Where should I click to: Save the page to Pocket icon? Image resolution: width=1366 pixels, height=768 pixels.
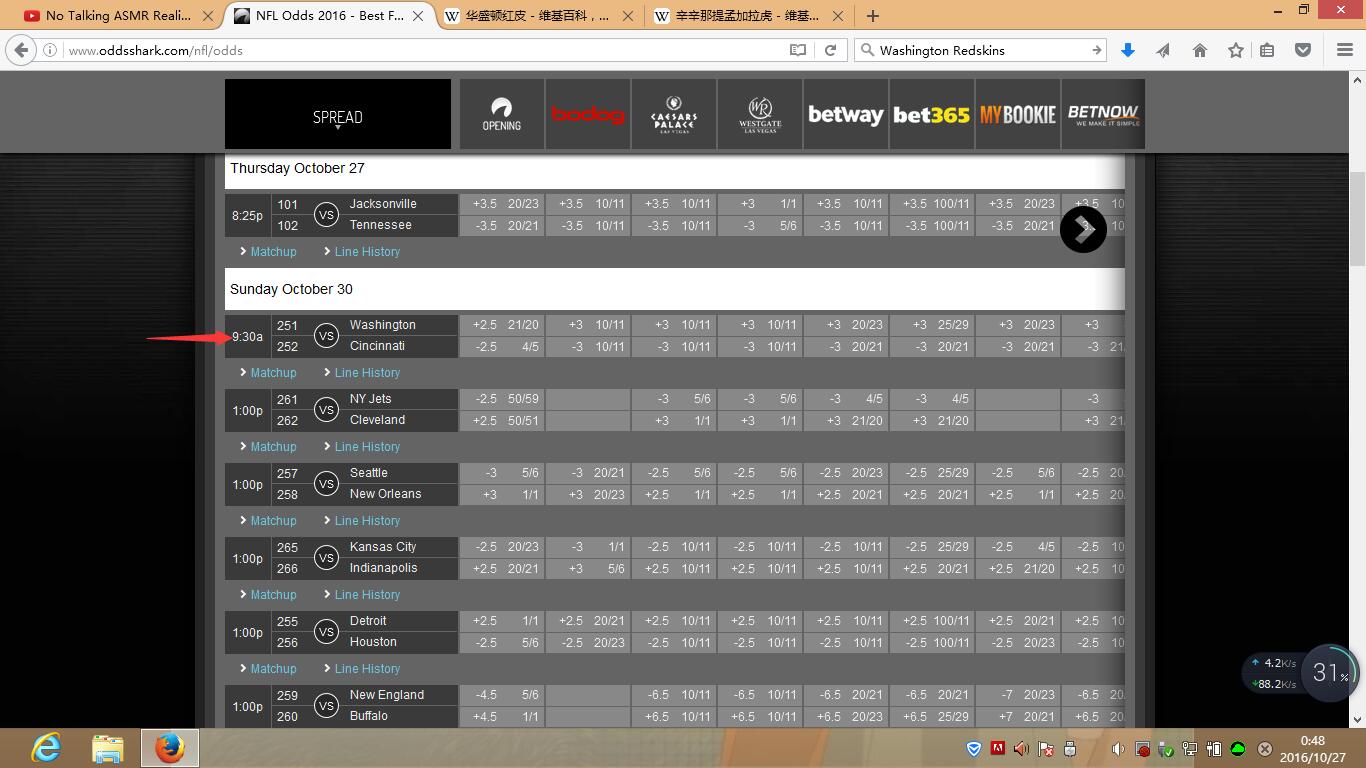(1302, 50)
